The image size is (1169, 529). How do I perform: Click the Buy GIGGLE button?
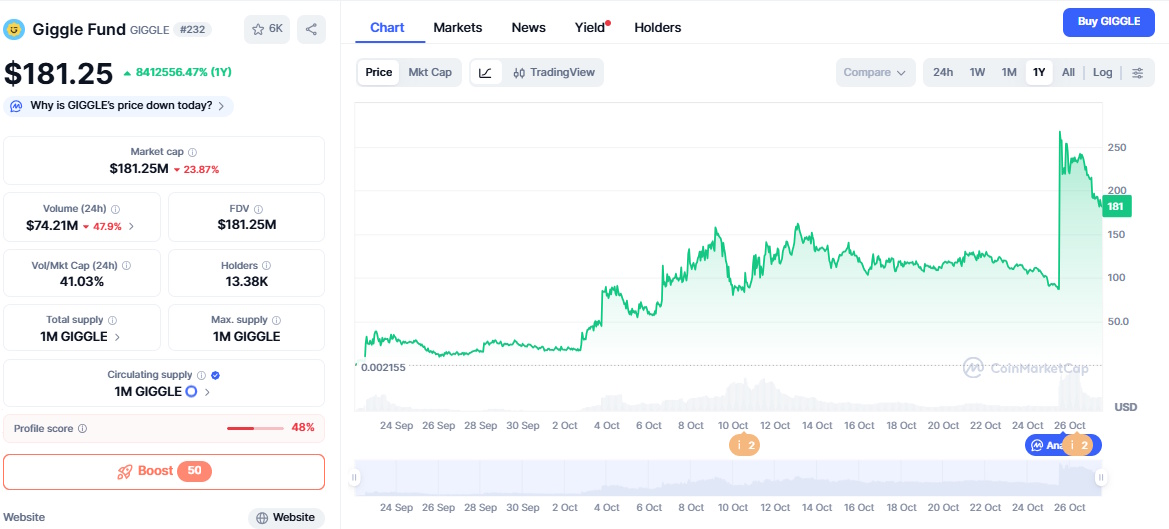pyautogui.click(x=1108, y=22)
